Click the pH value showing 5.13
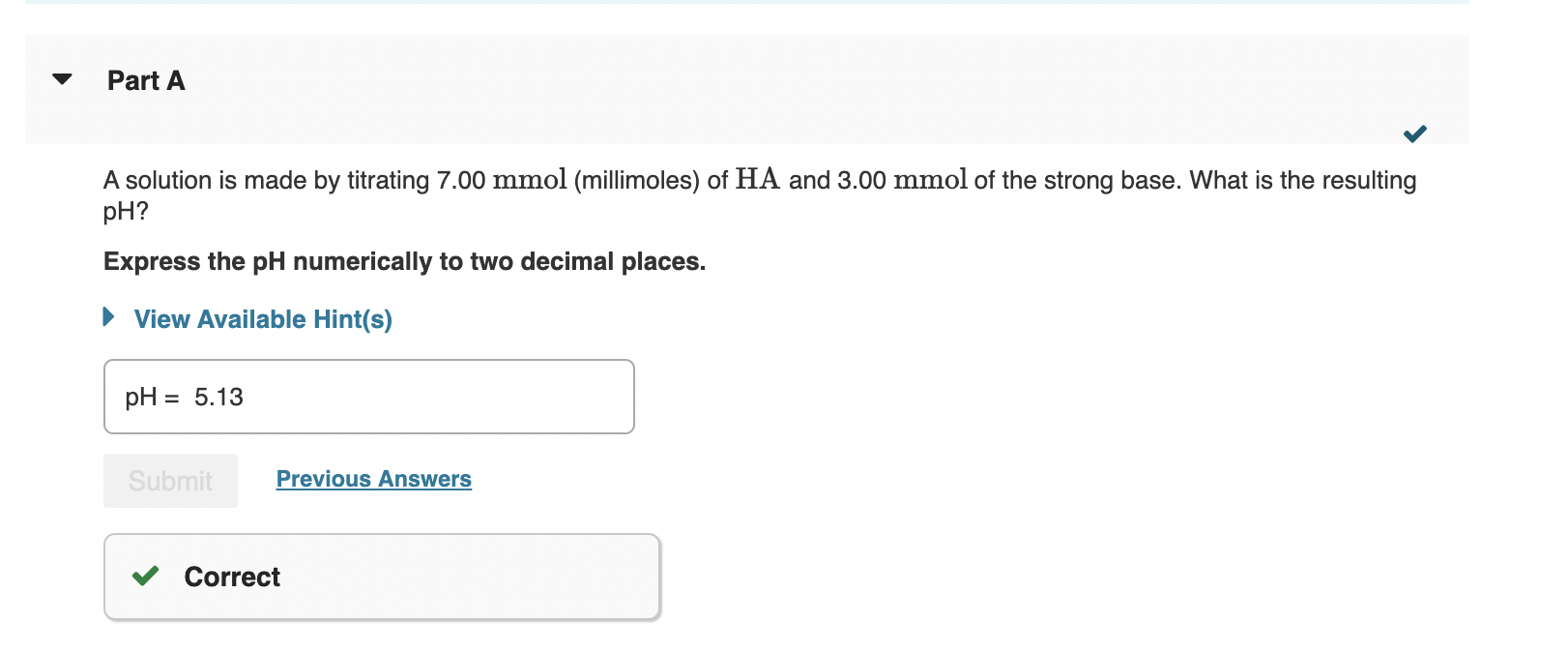1568x652 pixels. click(x=218, y=397)
